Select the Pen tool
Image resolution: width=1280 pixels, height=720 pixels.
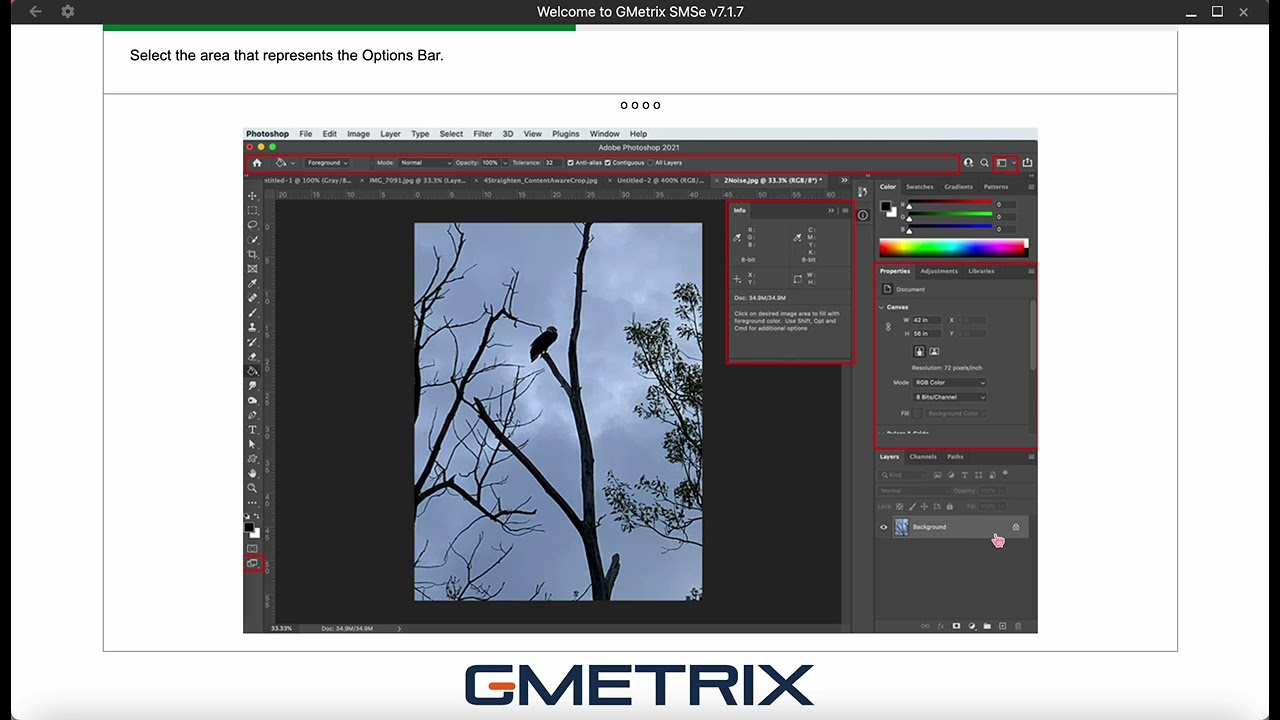(x=252, y=415)
